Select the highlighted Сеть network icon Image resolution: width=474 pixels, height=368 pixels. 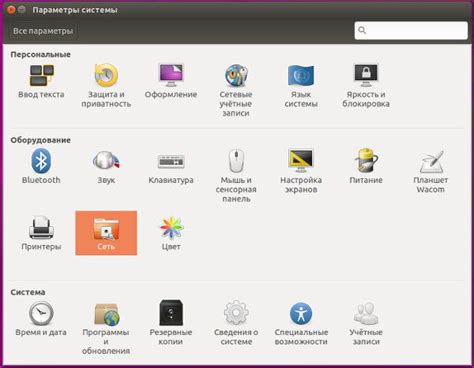coord(106,233)
